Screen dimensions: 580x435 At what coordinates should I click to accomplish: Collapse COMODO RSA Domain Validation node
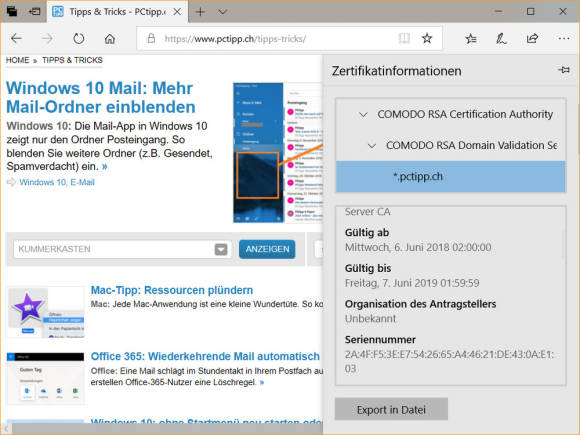[372, 146]
